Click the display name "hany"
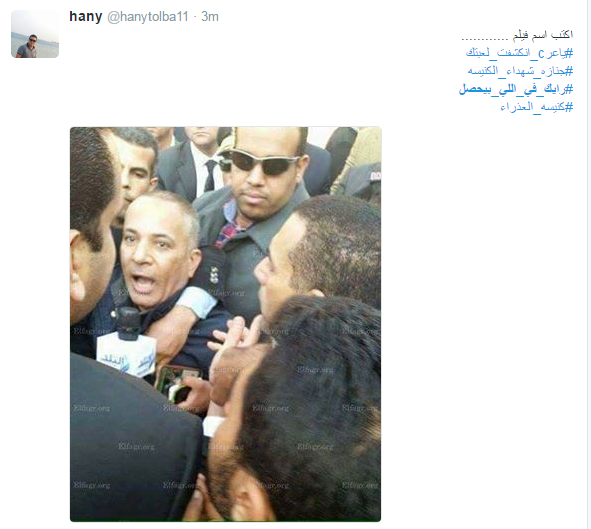The height and width of the screenshot is (529, 591). pos(86,17)
